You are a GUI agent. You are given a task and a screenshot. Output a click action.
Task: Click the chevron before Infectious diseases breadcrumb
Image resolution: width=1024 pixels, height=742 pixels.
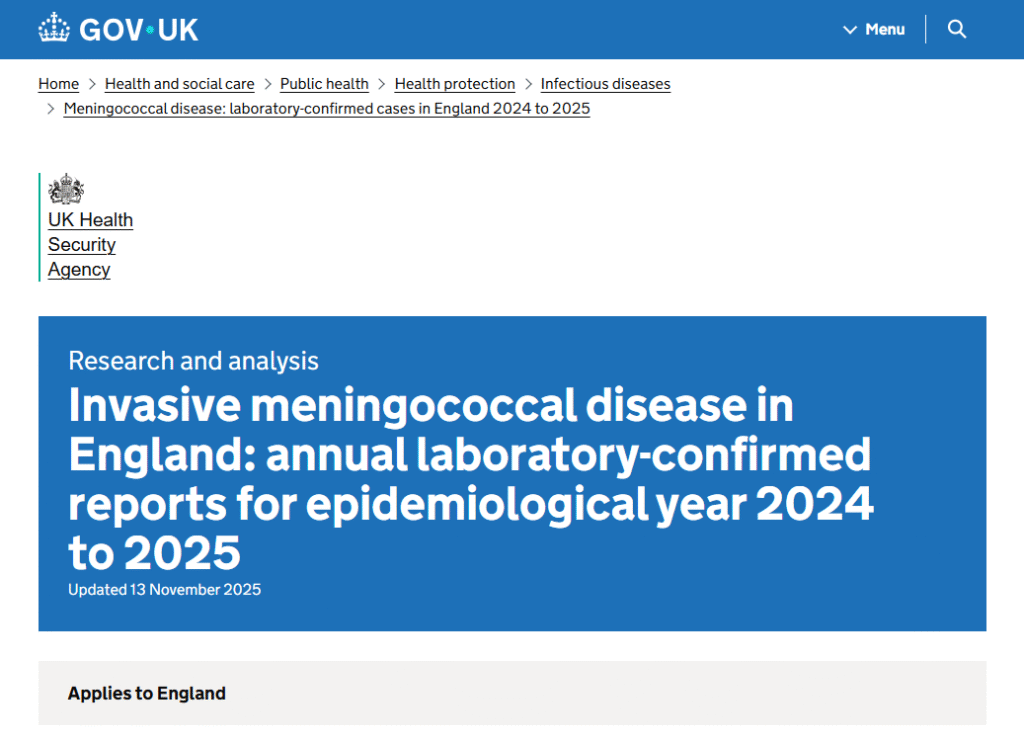click(528, 84)
